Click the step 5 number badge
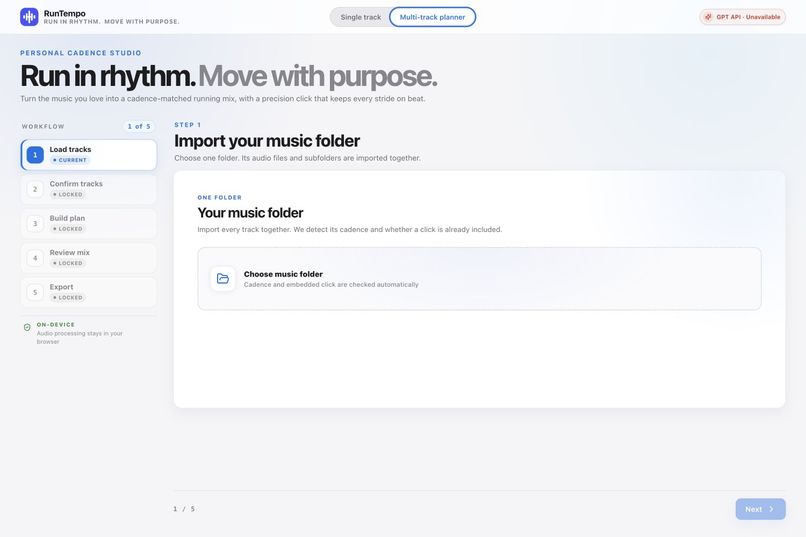 tap(35, 292)
